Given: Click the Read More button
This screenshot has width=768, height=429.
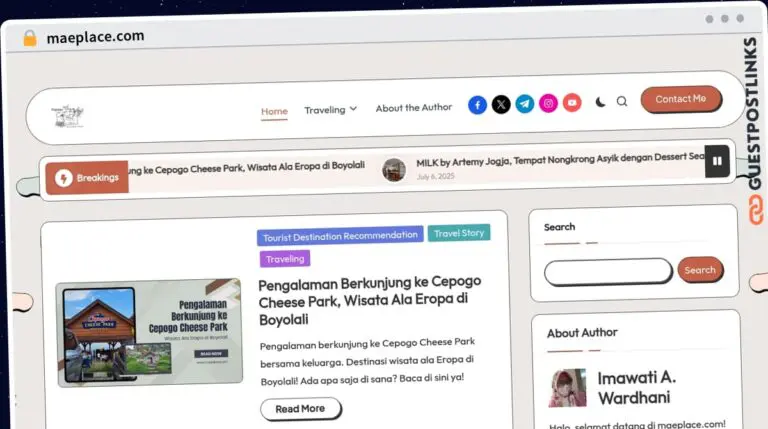Looking at the screenshot, I should [x=300, y=408].
